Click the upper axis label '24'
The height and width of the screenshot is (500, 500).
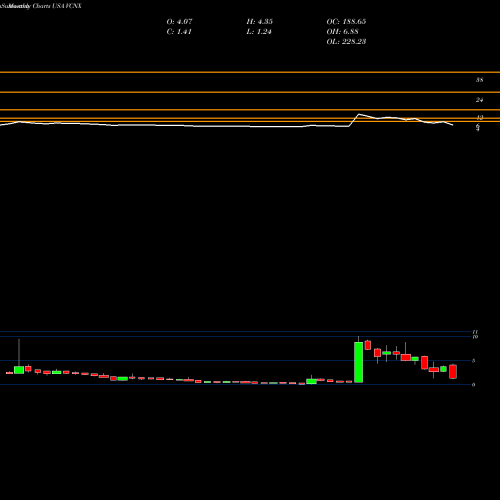tap(479, 100)
